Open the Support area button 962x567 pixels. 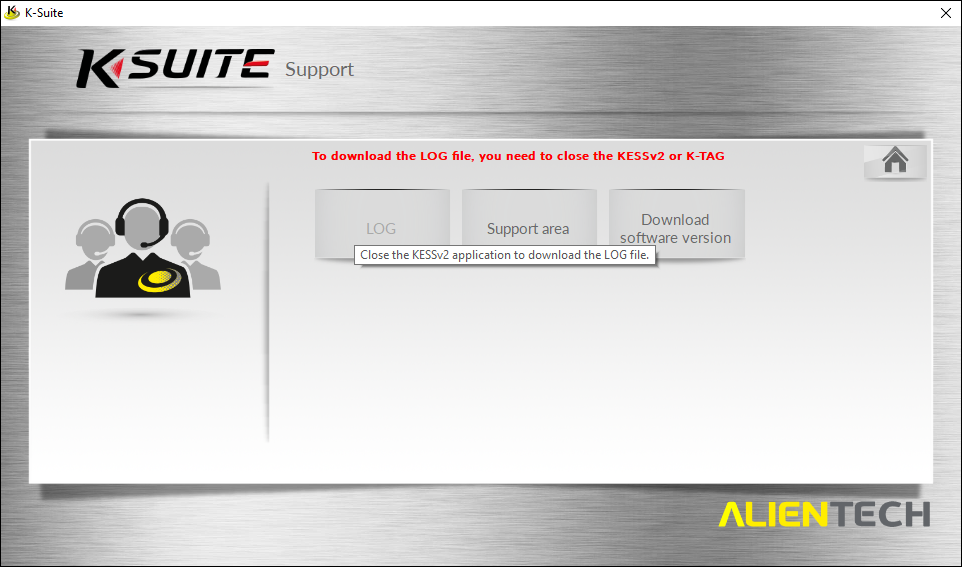tap(529, 224)
